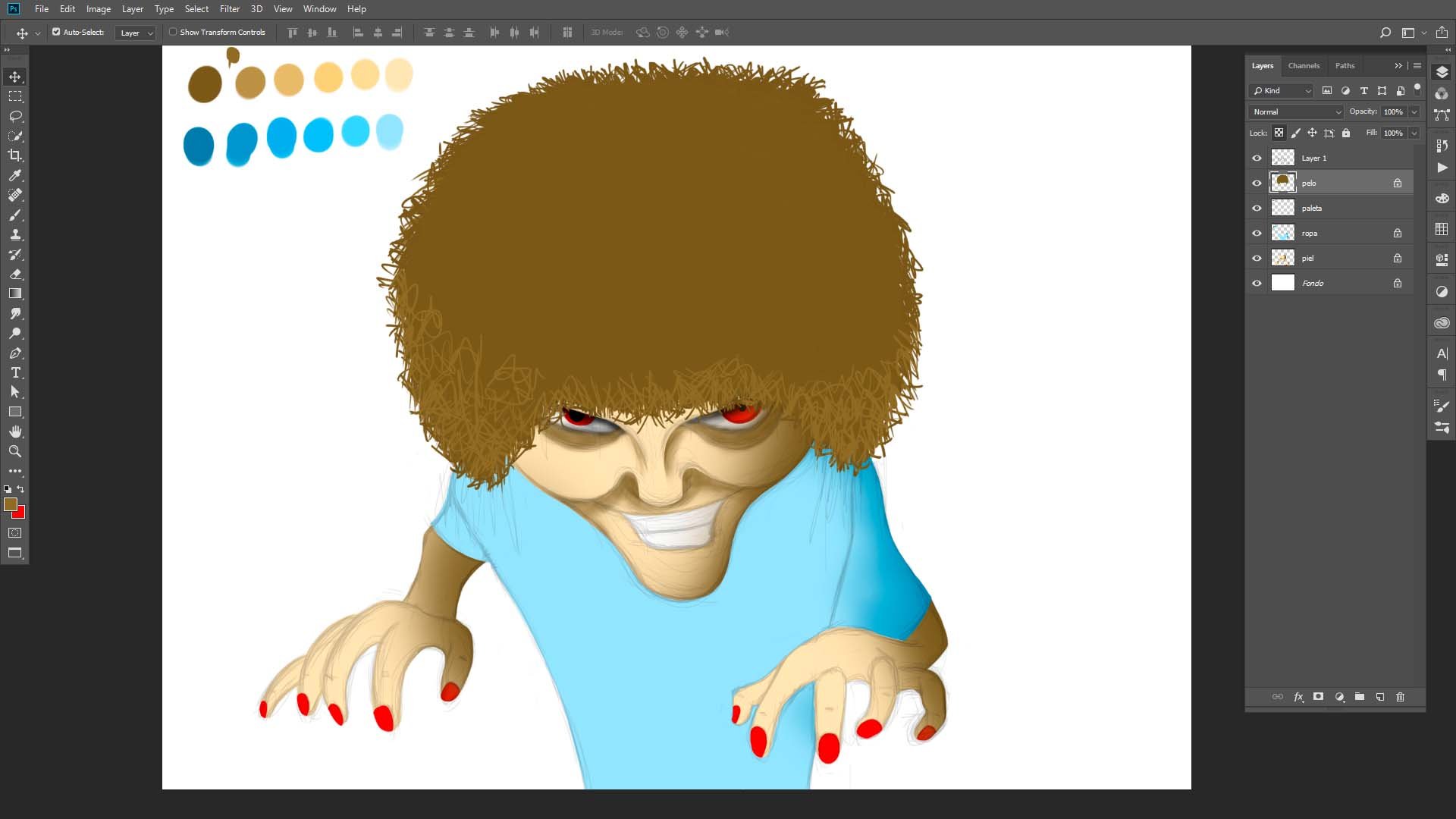Screen dimensions: 1456x819
Task: Hide the Layer 1 layer
Action: pyautogui.click(x=1257, y=158)
